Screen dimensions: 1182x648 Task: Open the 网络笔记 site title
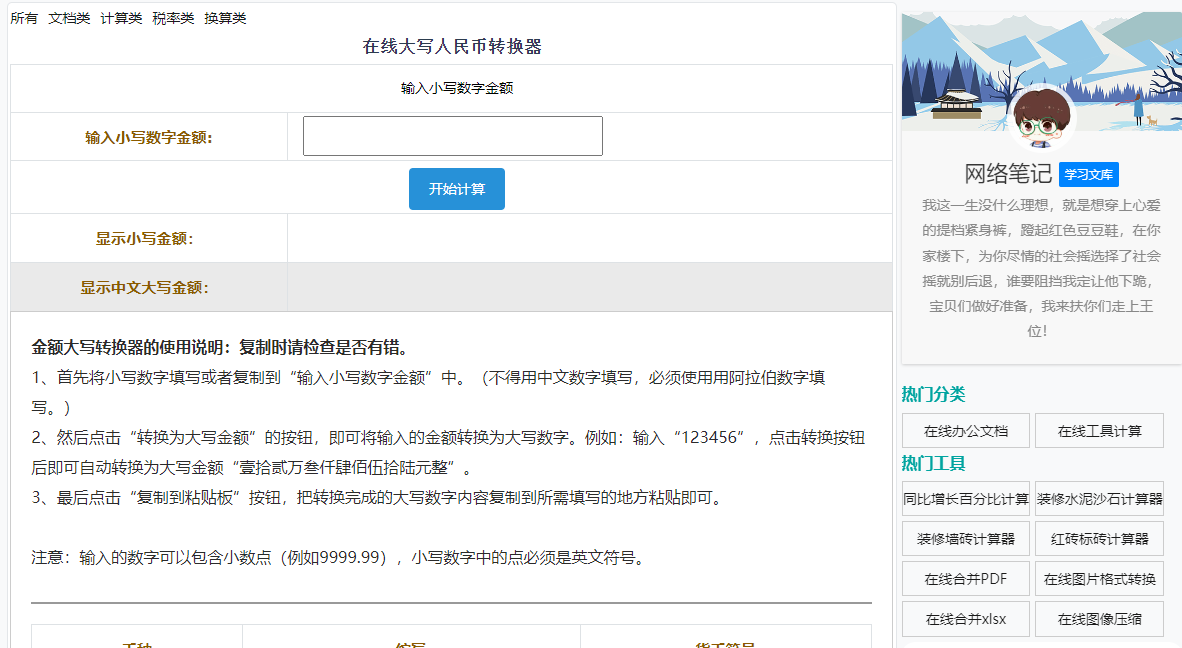(1008, 174)
